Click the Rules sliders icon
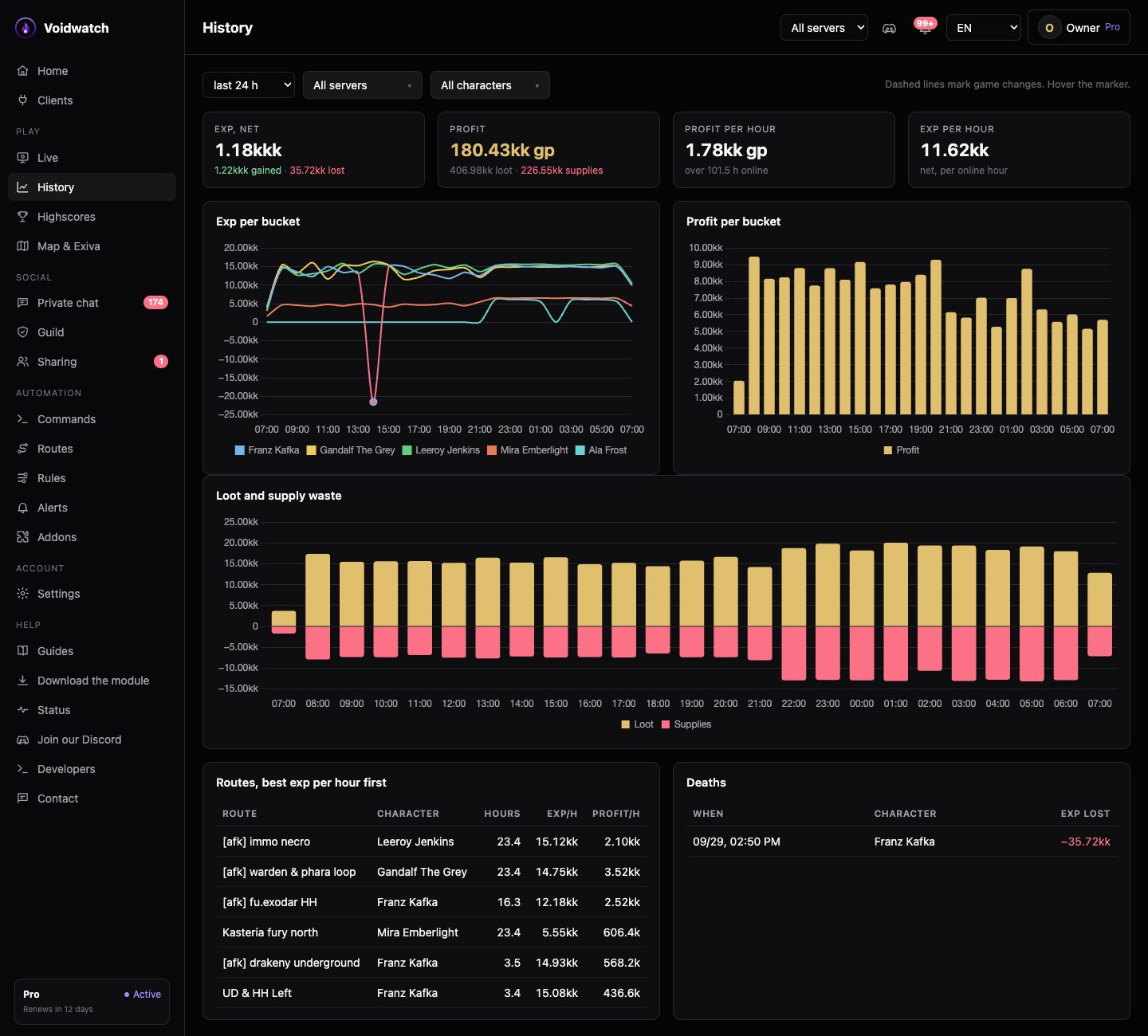The height and width of the screenshot is (1036, 1148). click(22, 478)
